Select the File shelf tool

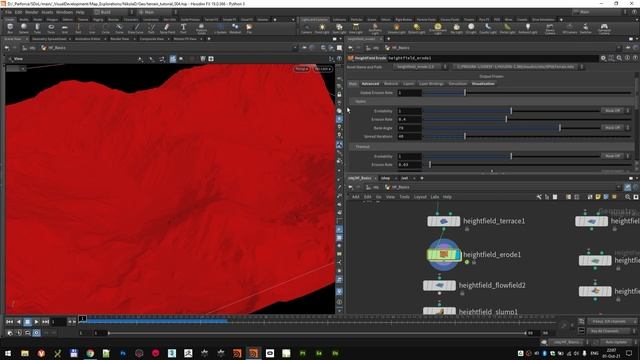point(249,28)
